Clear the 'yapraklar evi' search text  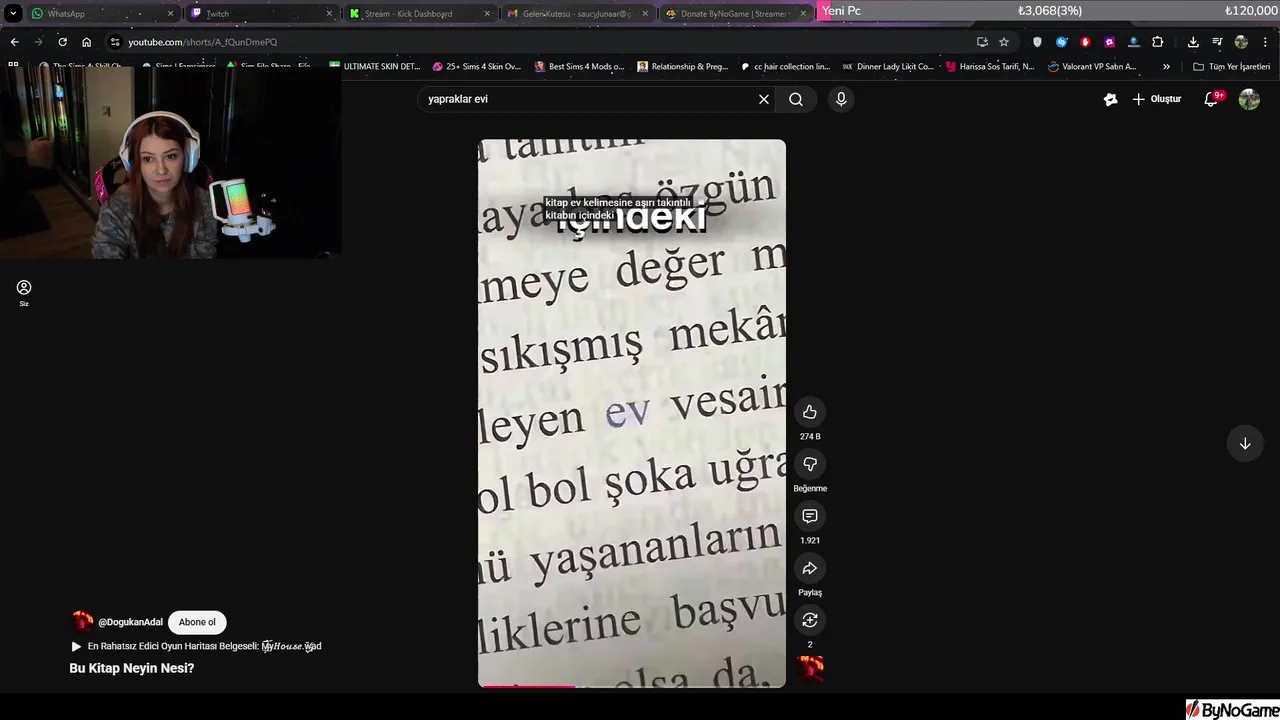click(764, 99)
